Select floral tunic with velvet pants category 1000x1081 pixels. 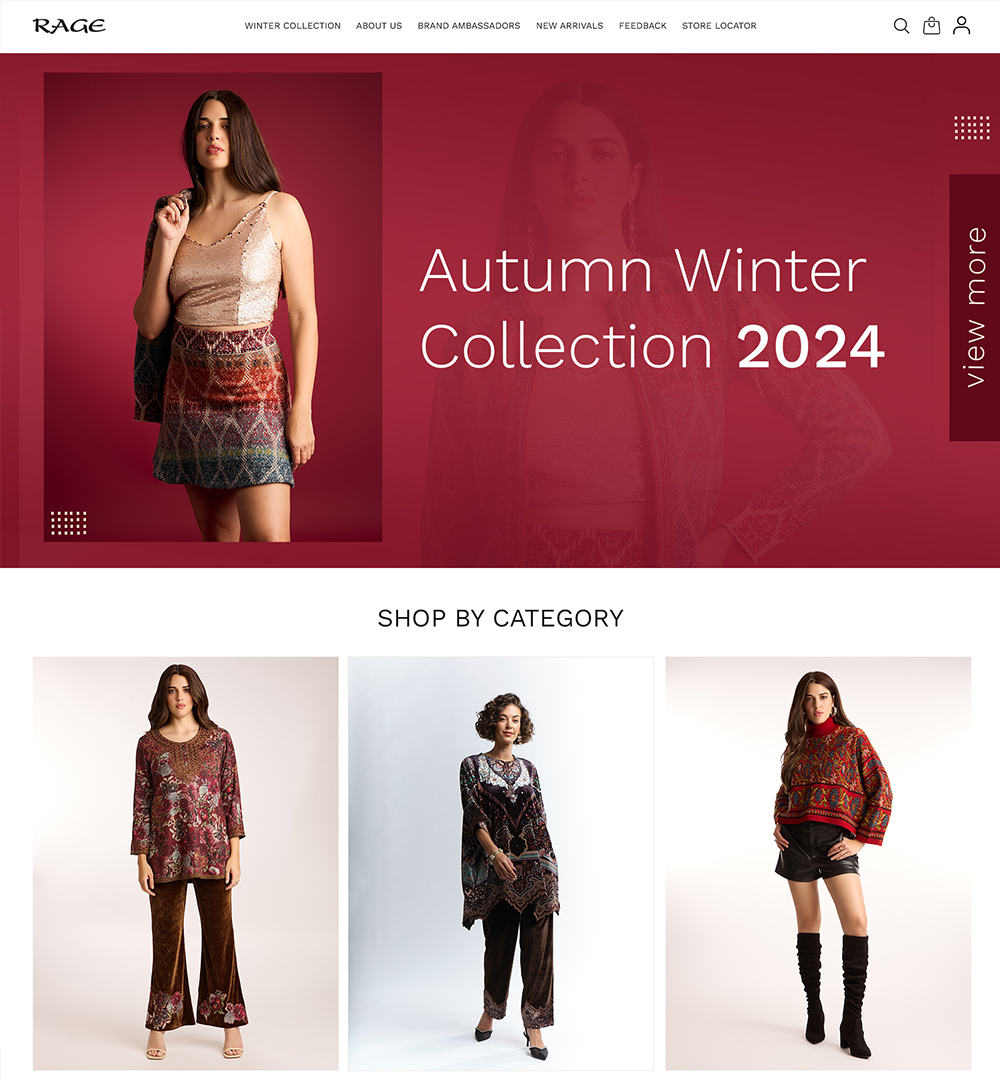click(185, 863)
